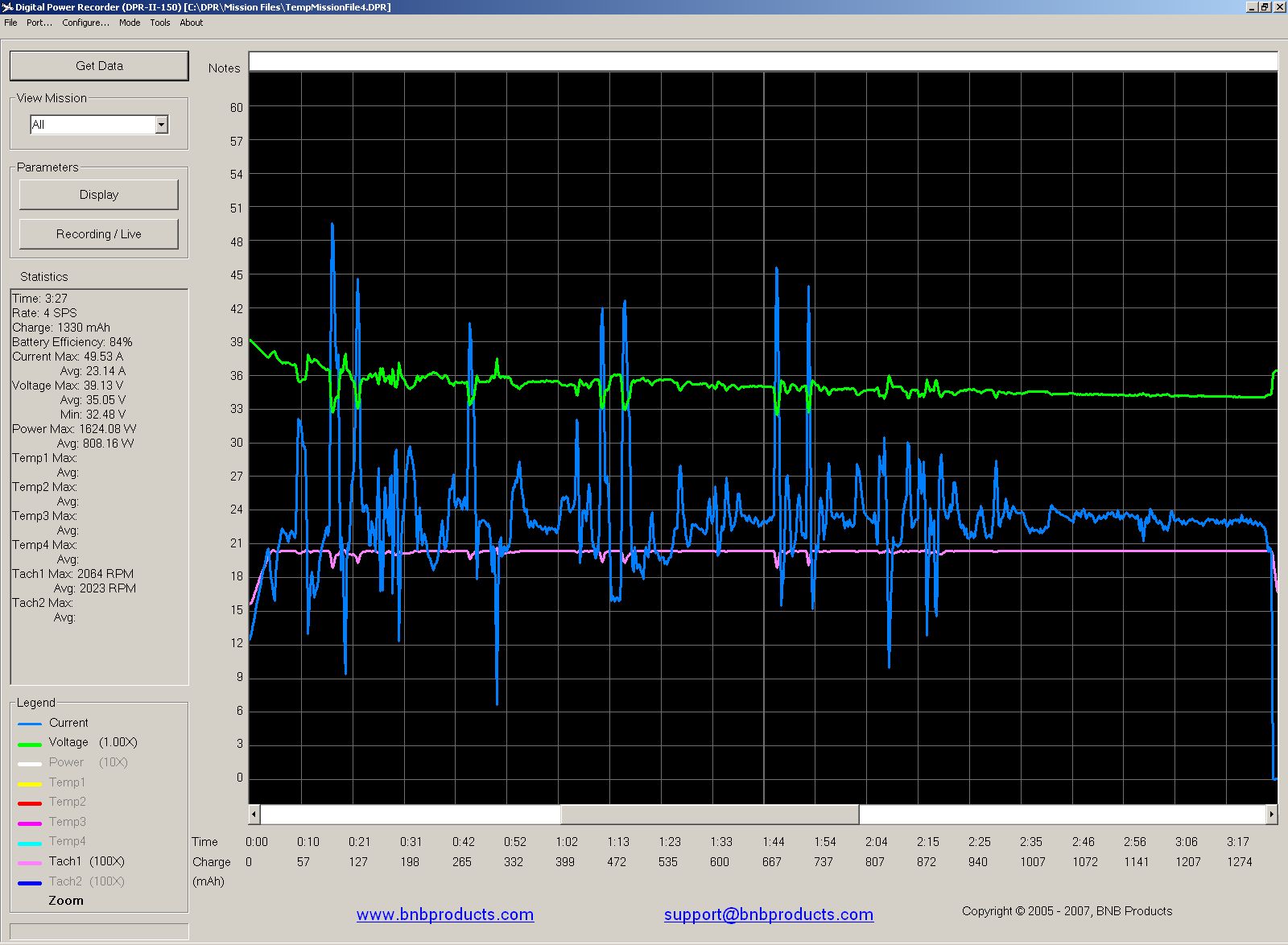Click inside the Notes text field
Image resolution: width=1288 pixels, height=945 pixels.
(762, 62)
